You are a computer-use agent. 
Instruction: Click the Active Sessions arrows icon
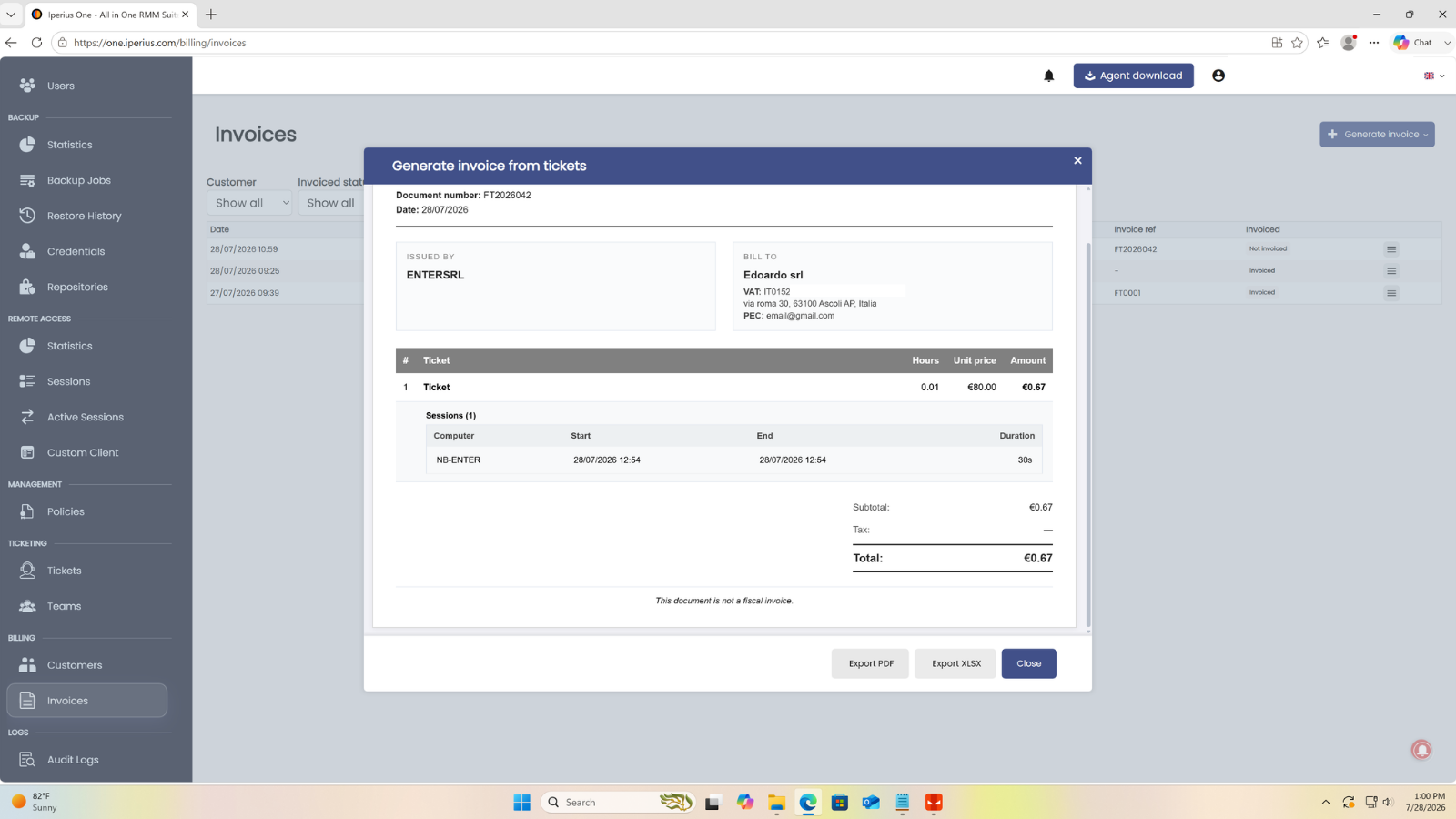pos(27,417)
